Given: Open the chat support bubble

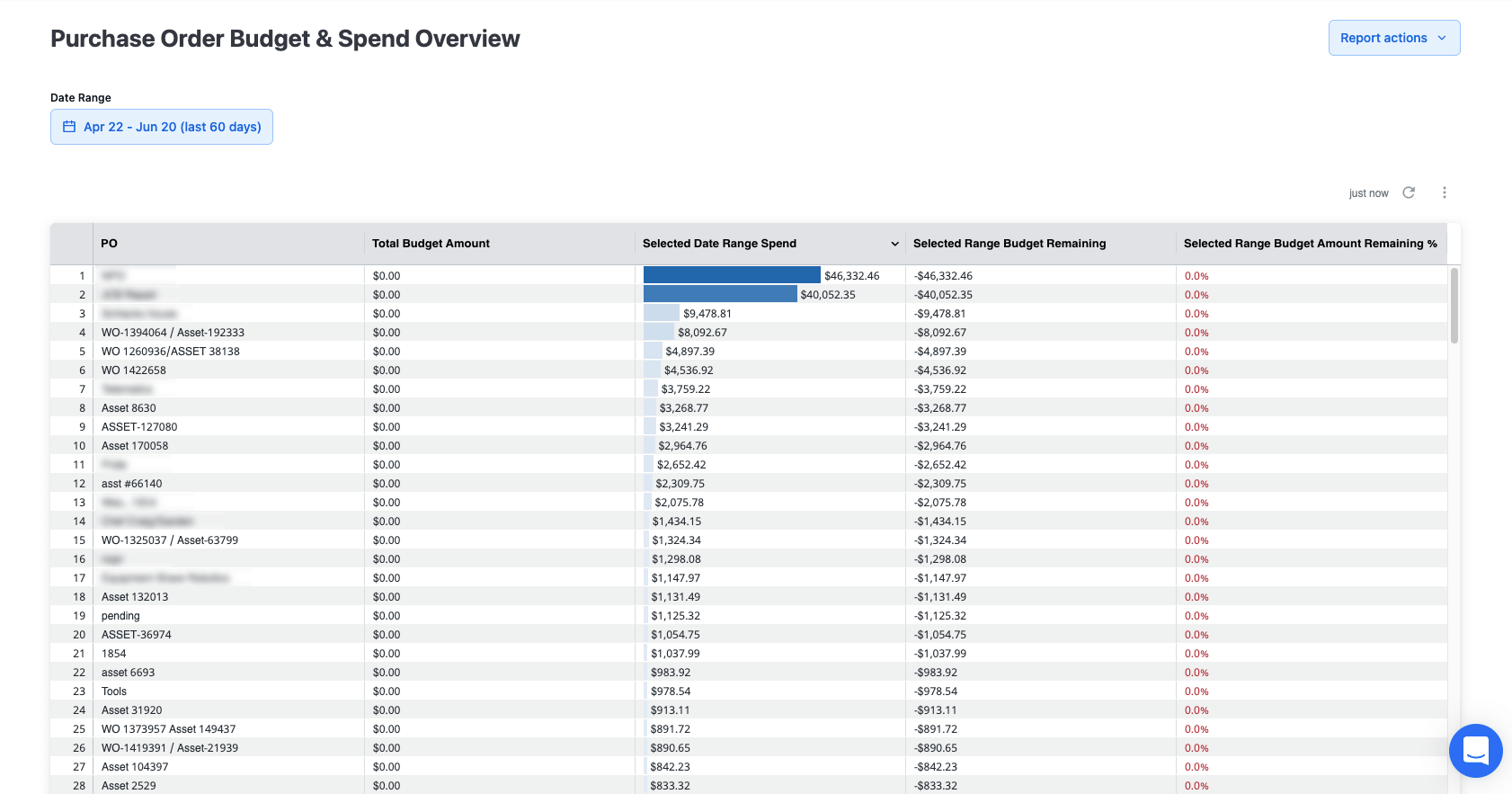Looking at the screenshot, I should tap(1476, 751).
